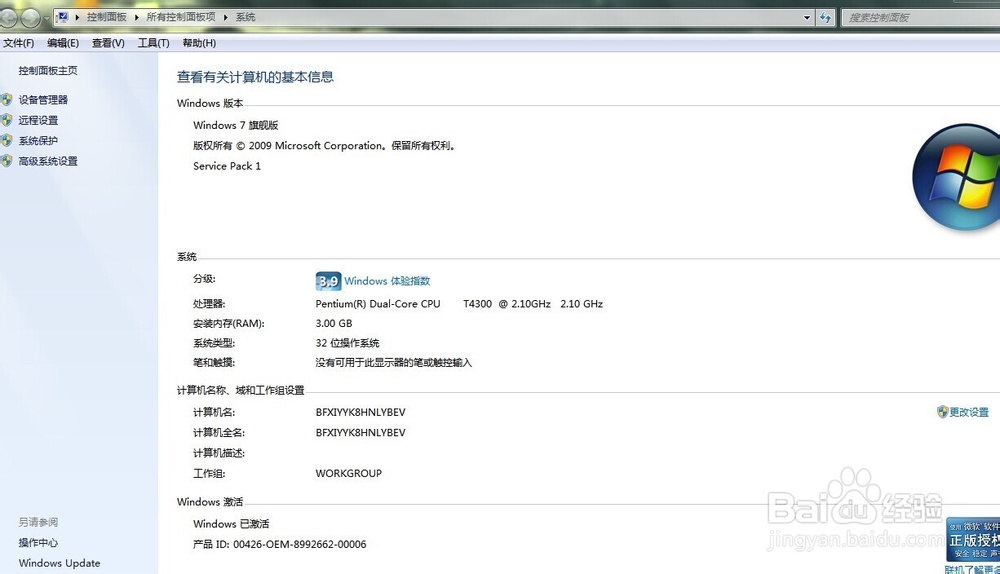1000x574 pixels.
Task: Refresh the control panel view
Action: pos(825,17)
